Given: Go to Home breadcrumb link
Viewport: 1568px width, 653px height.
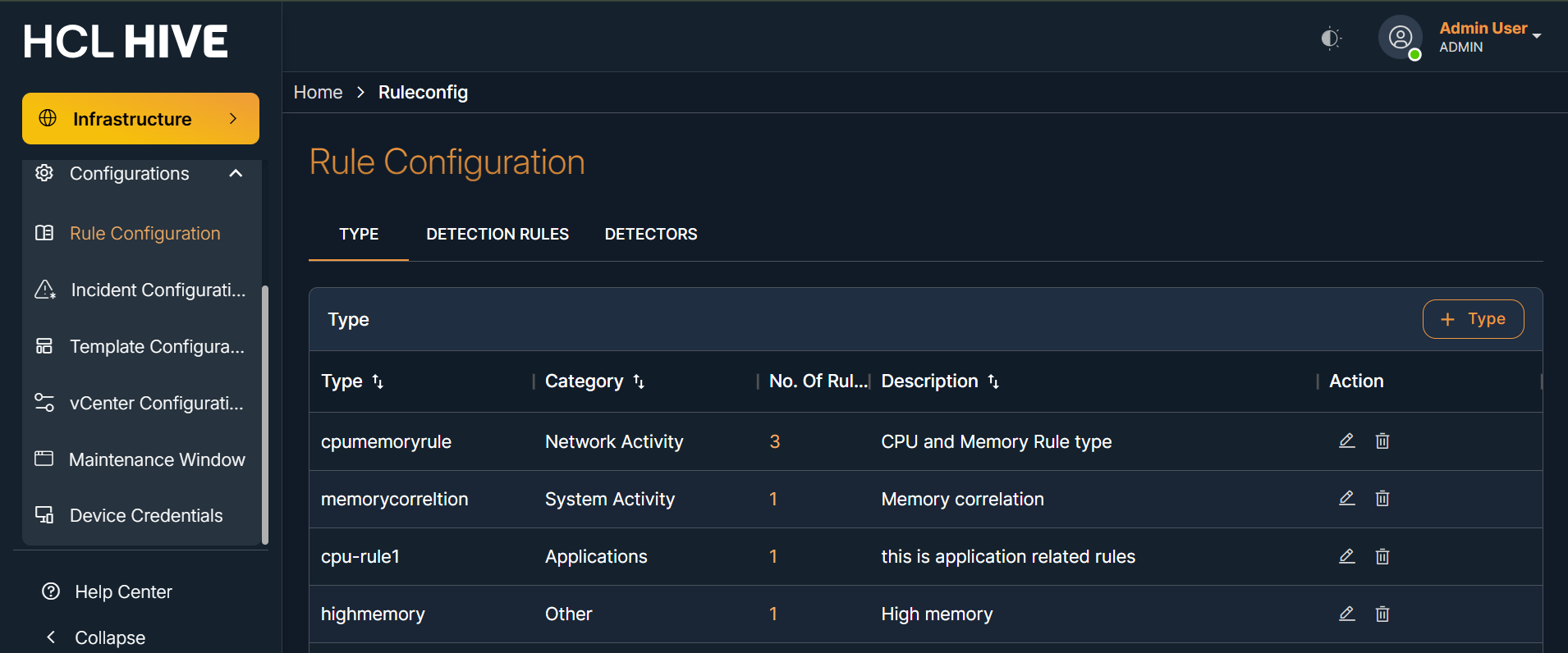Looking at the screenshot, I should tap(318, 93).
